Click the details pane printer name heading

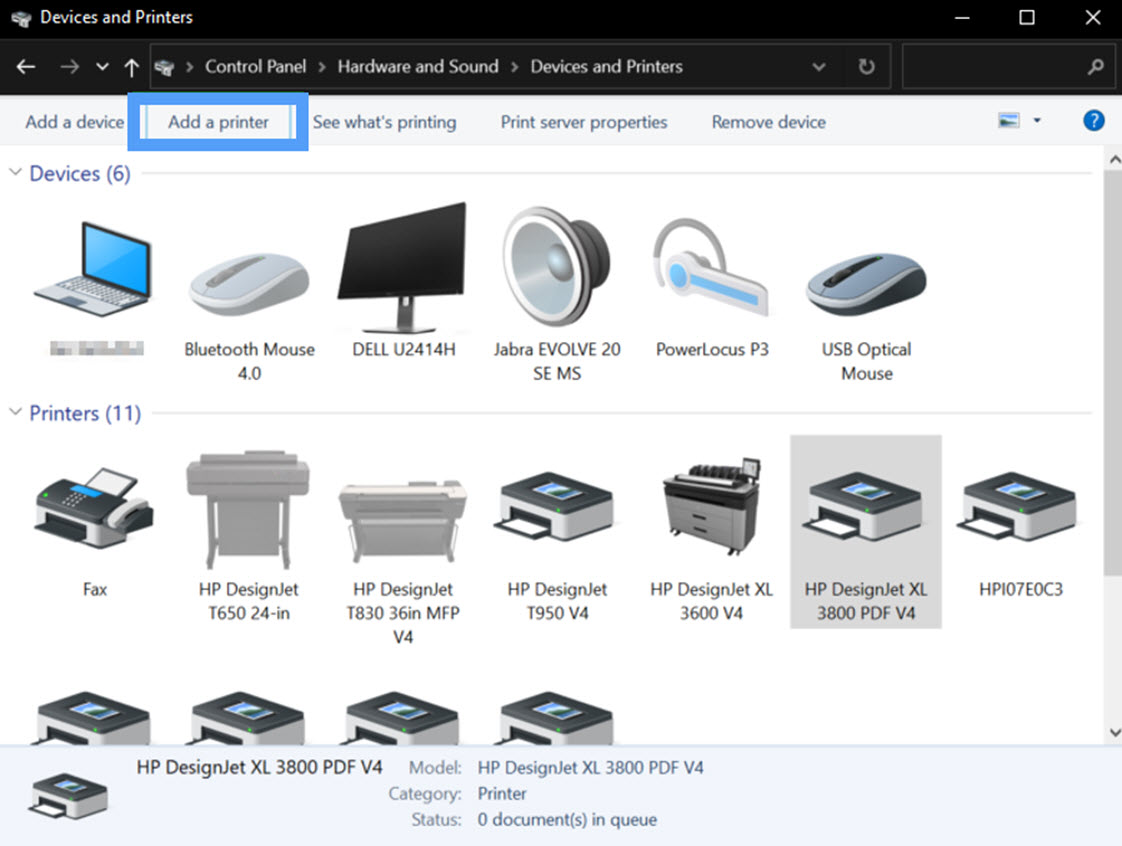coord(259,767)
